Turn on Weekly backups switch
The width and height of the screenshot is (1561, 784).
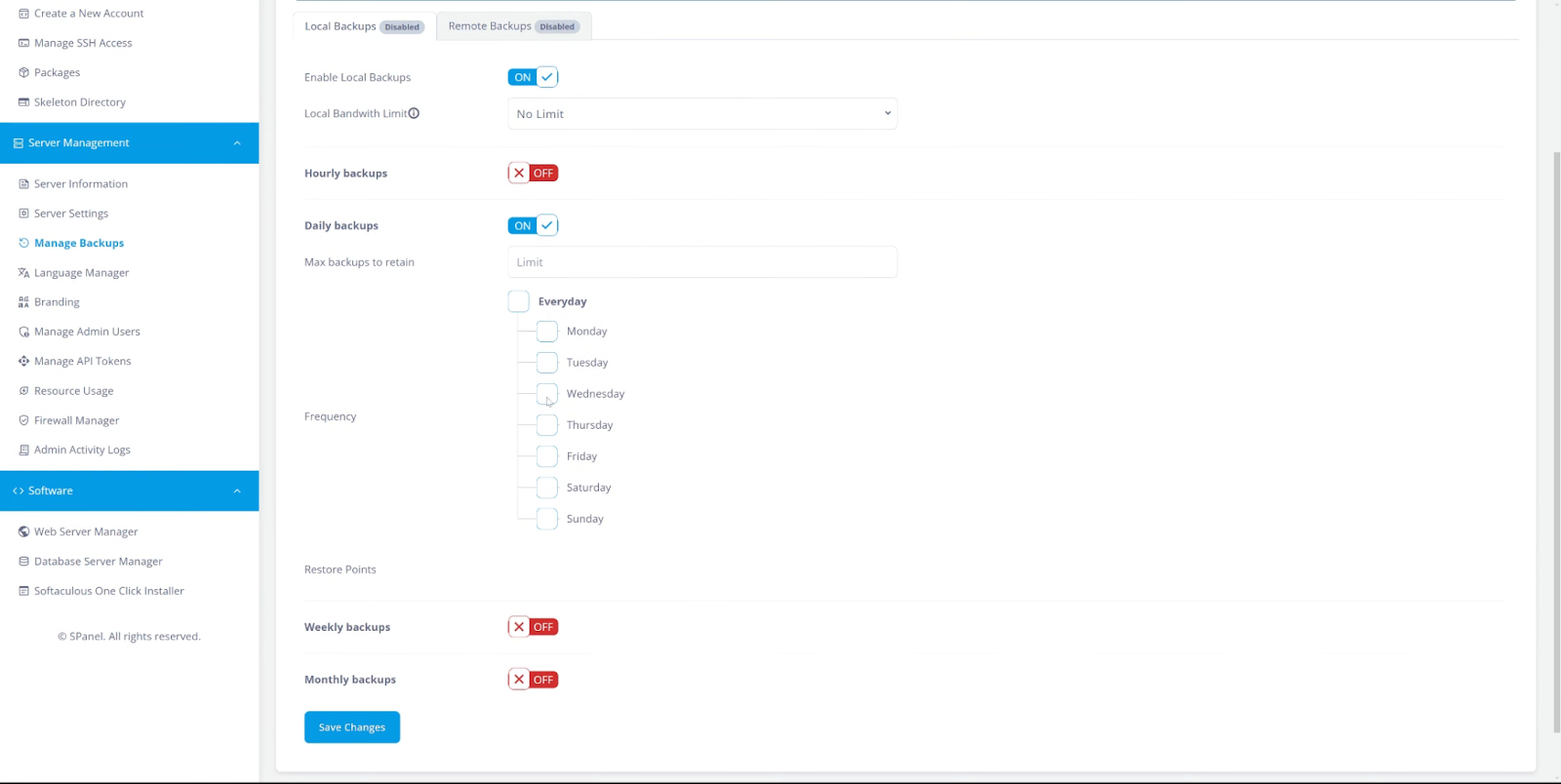tap(533, 627)
